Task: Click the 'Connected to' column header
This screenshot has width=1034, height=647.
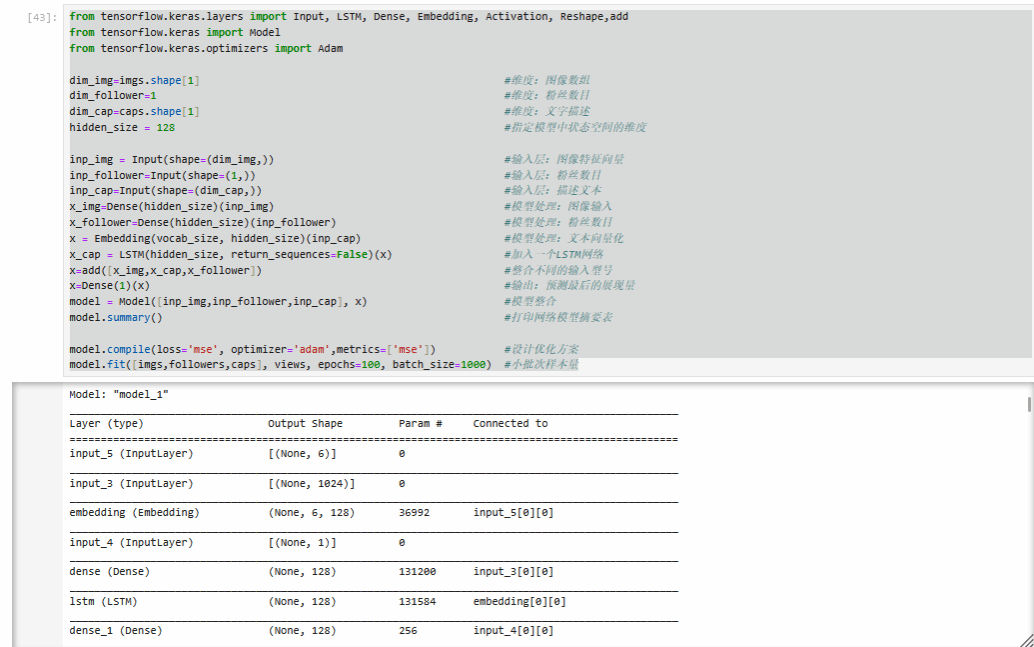Action: pyautogui.click(x=510, y=423)
